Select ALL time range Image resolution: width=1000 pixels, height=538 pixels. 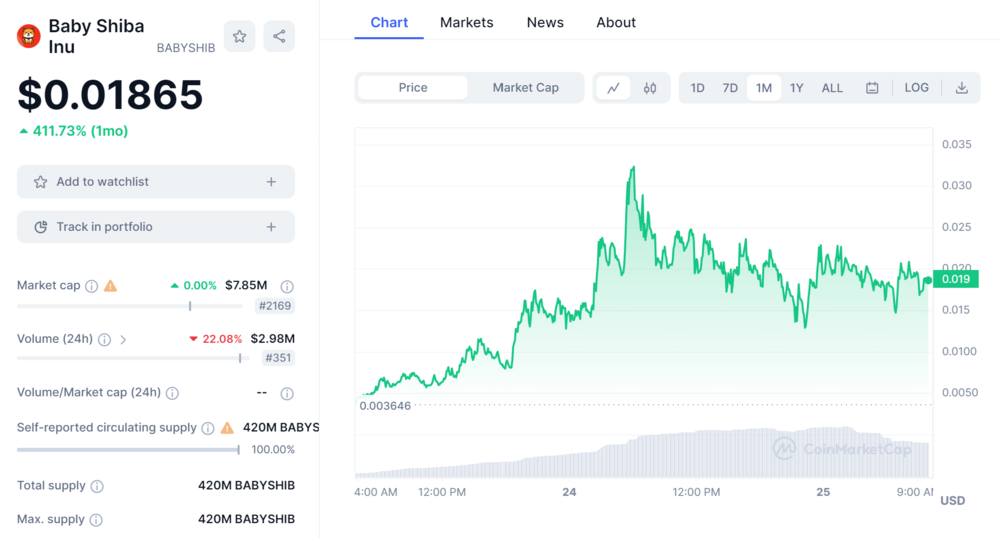(x=832, y=88)
